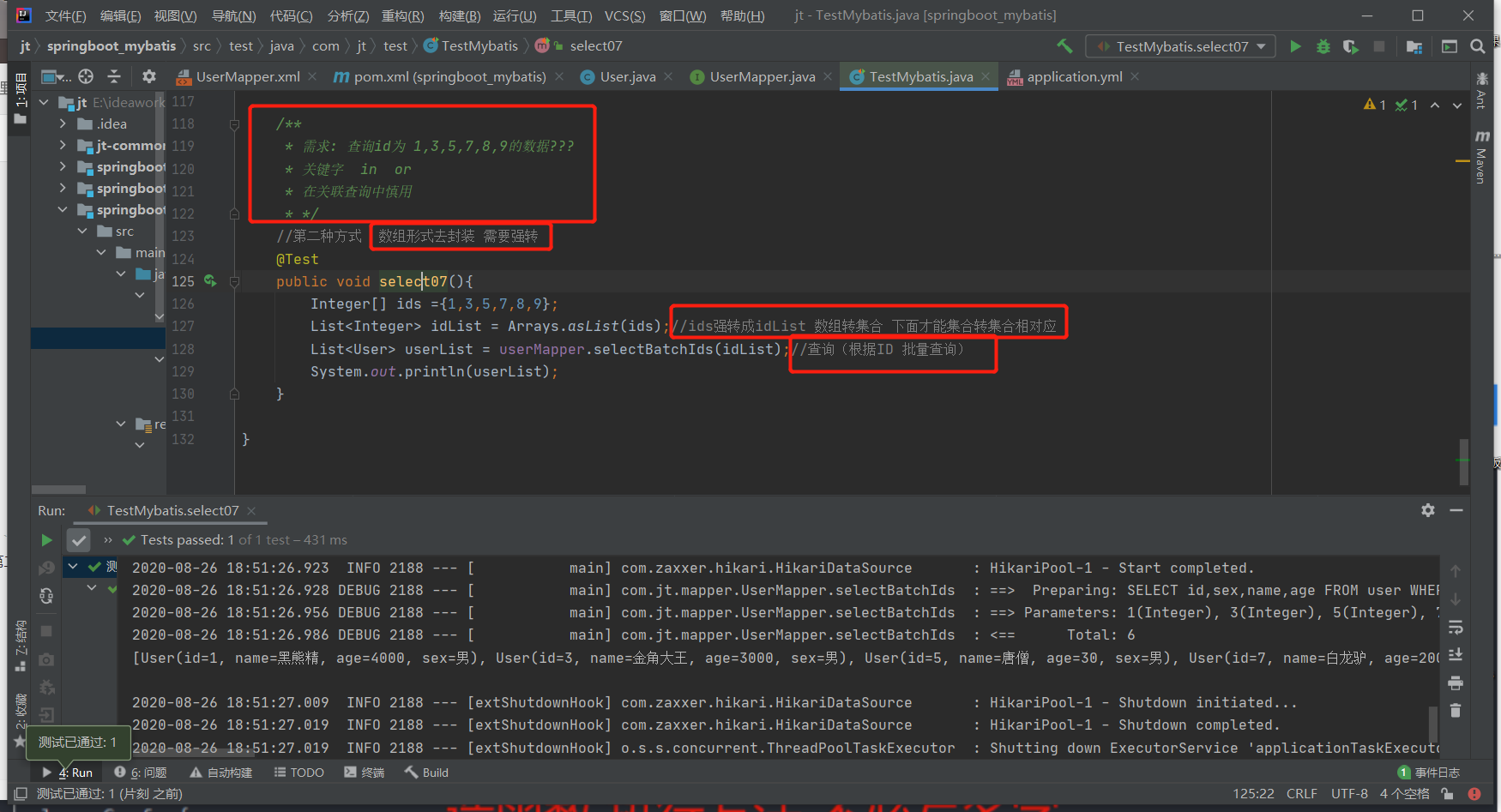Open the 自动构建 tool window
Viewport: 1501px width, 812px height.
point(221,773)
